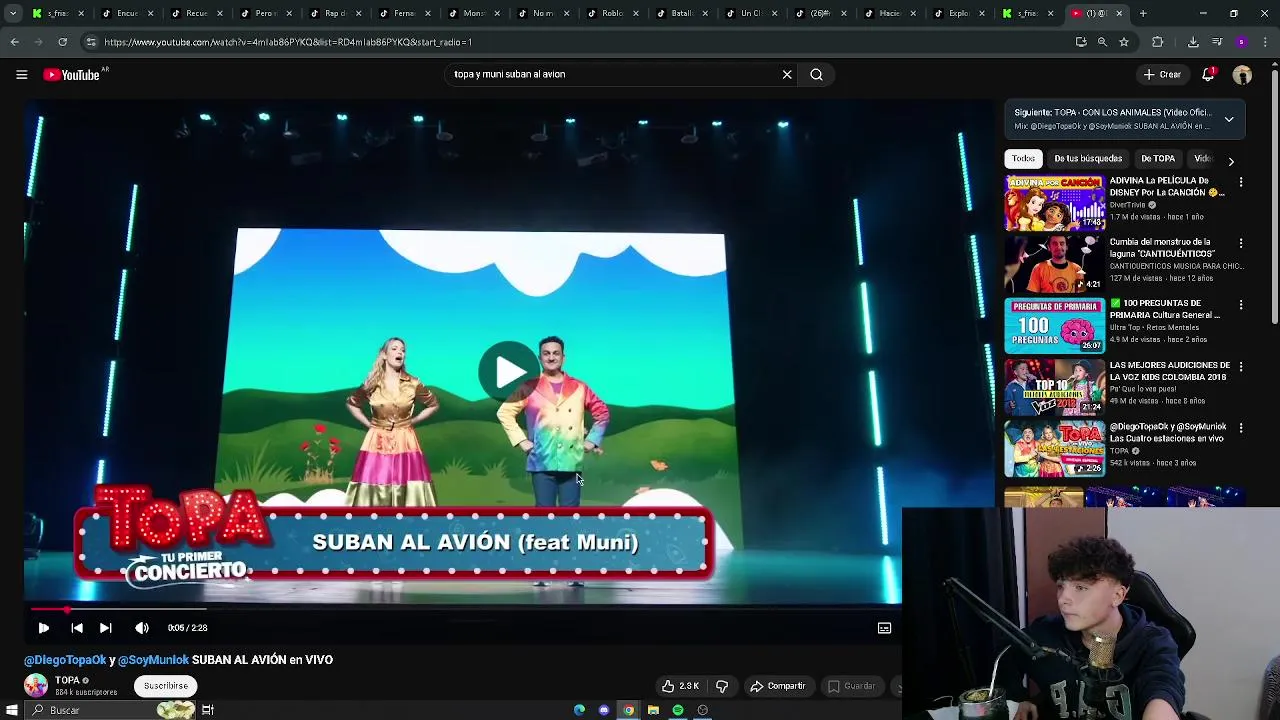Like the video (2.3 K)
This screenshot has width=1280, height=720.
679,686
